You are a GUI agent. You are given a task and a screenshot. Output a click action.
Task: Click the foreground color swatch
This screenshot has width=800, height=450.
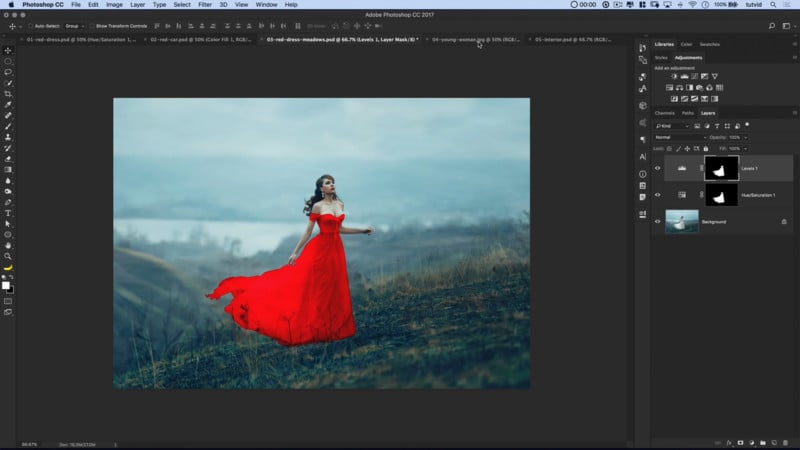click(6, 286)
